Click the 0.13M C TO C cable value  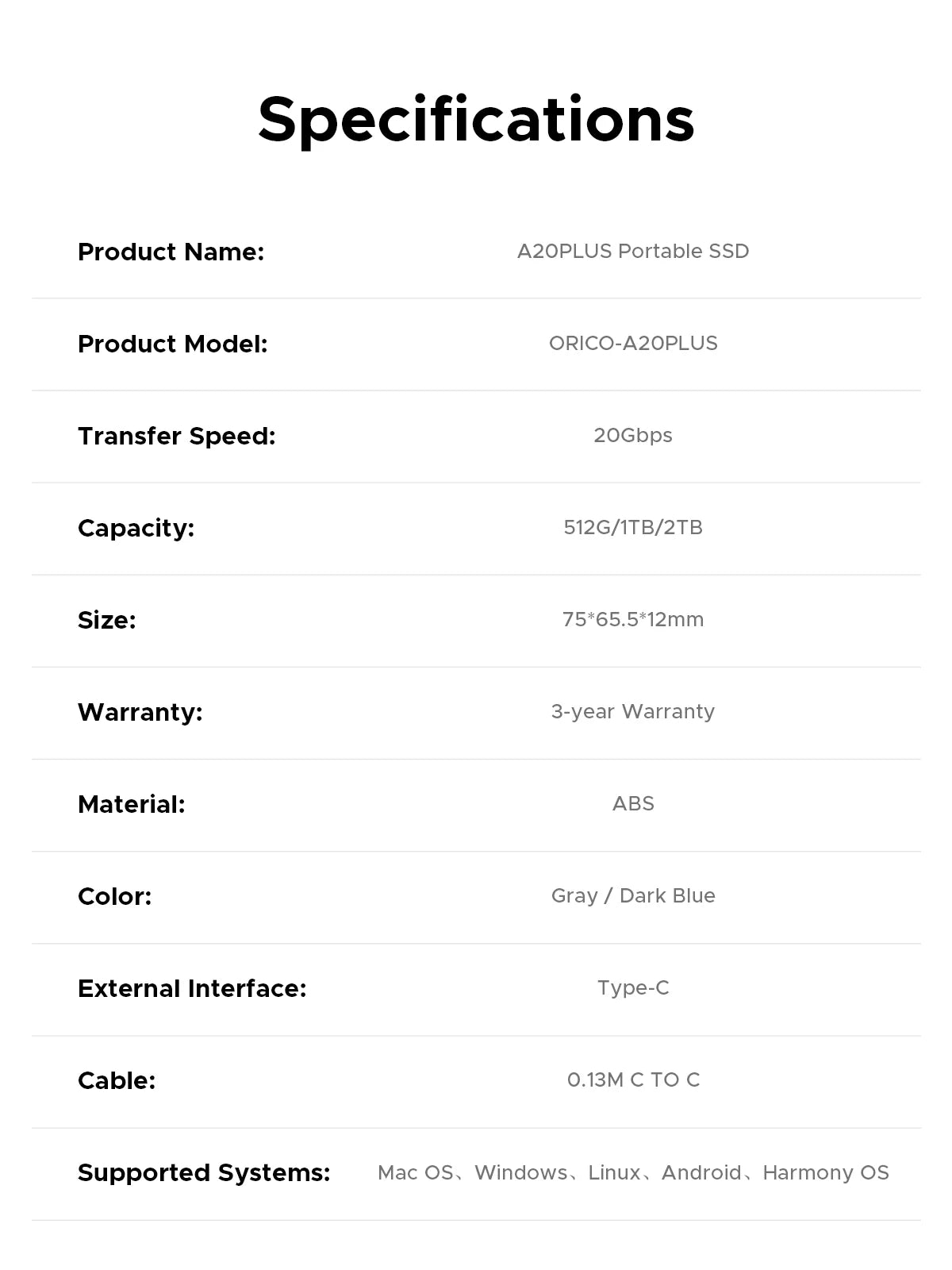(633, 1080)
